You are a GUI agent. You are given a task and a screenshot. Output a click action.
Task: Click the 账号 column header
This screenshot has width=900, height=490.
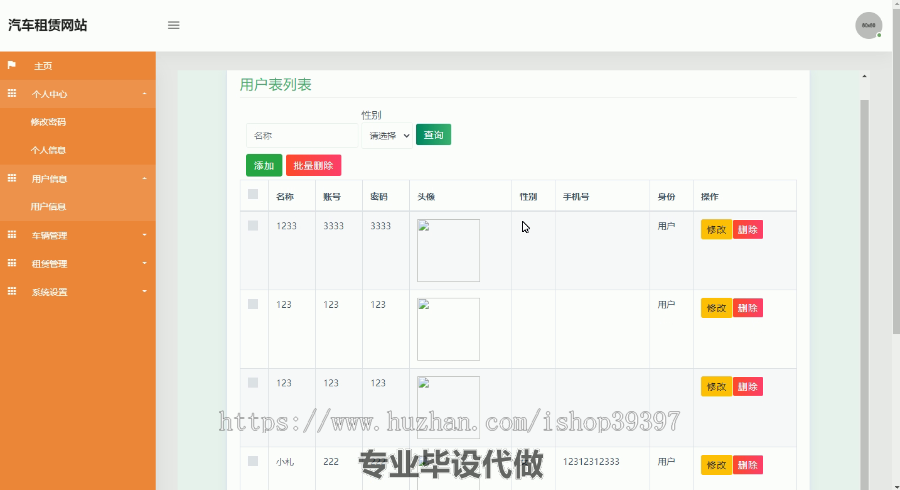tap(332, 196)
